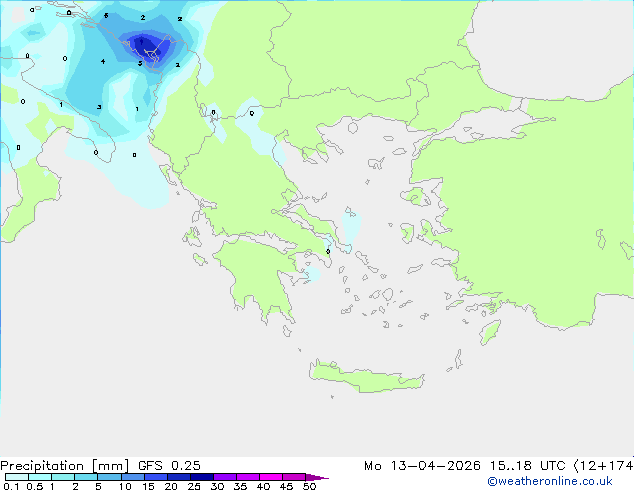Click the "0.1" legend scale value
634x490 pixels.
click(11, 486)
